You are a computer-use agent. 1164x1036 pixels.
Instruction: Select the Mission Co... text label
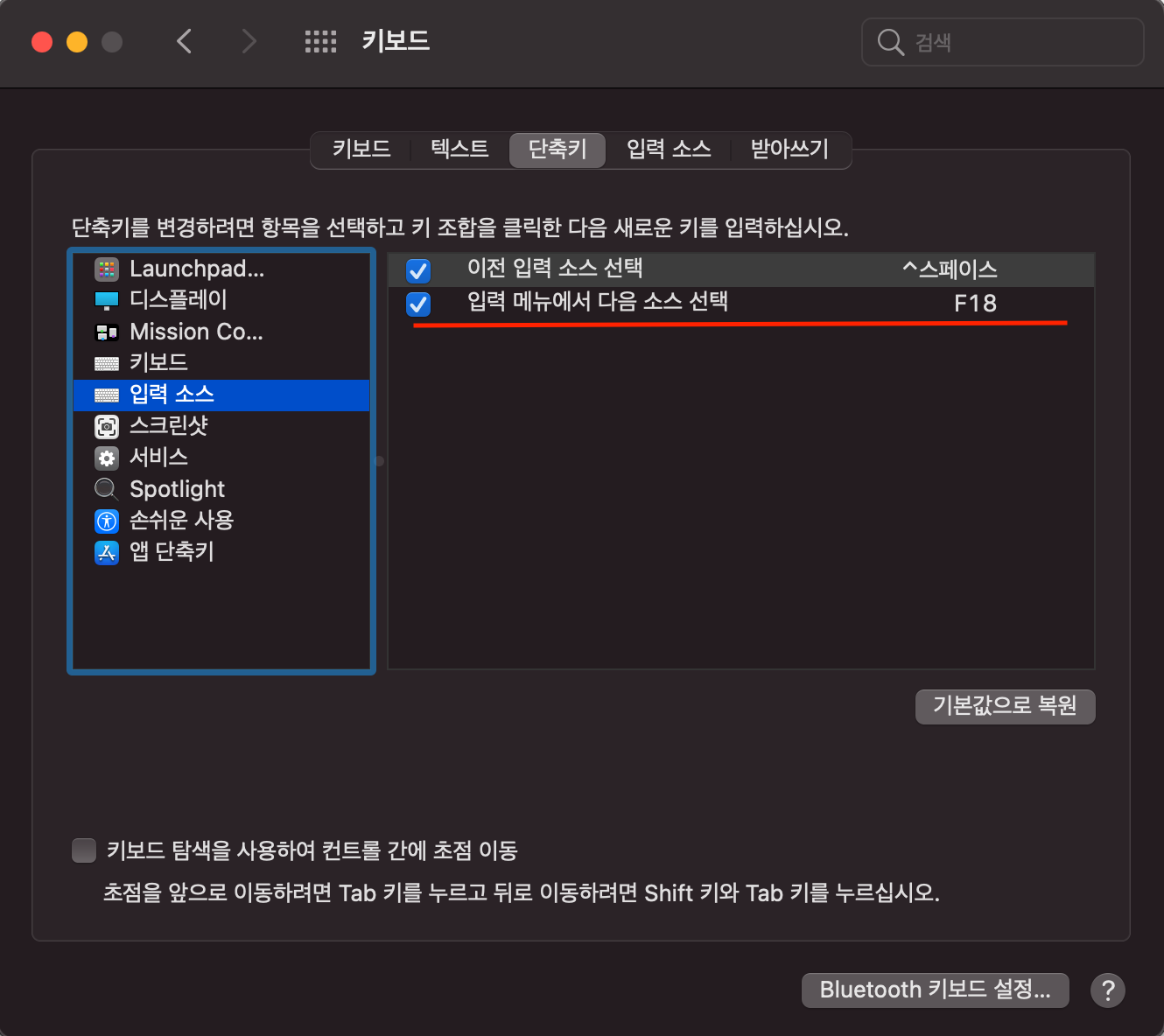pos(196,332)
